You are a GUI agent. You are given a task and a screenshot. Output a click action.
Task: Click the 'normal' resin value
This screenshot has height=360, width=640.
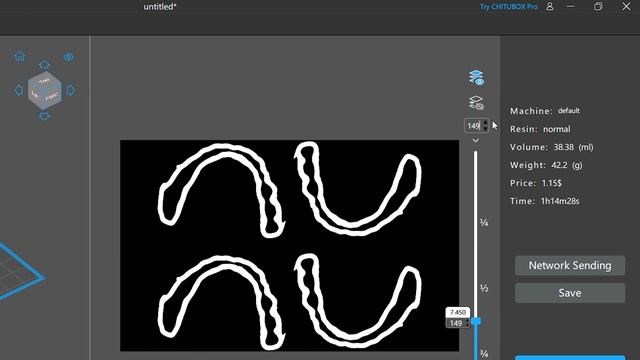[x=556, y=129]
